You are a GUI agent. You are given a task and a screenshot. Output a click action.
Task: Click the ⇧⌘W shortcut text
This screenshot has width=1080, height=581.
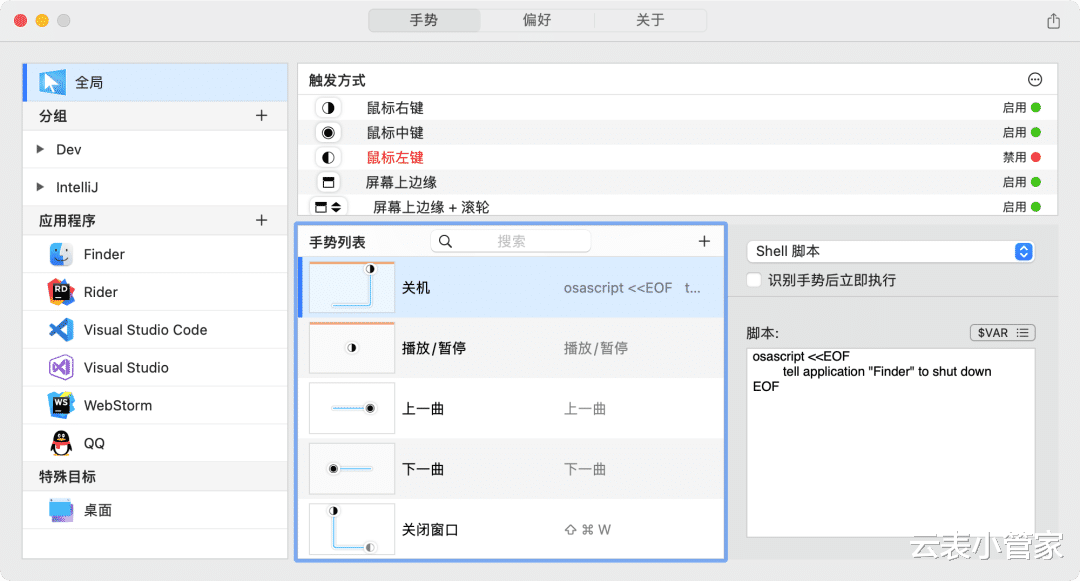(x=588, y=530)
